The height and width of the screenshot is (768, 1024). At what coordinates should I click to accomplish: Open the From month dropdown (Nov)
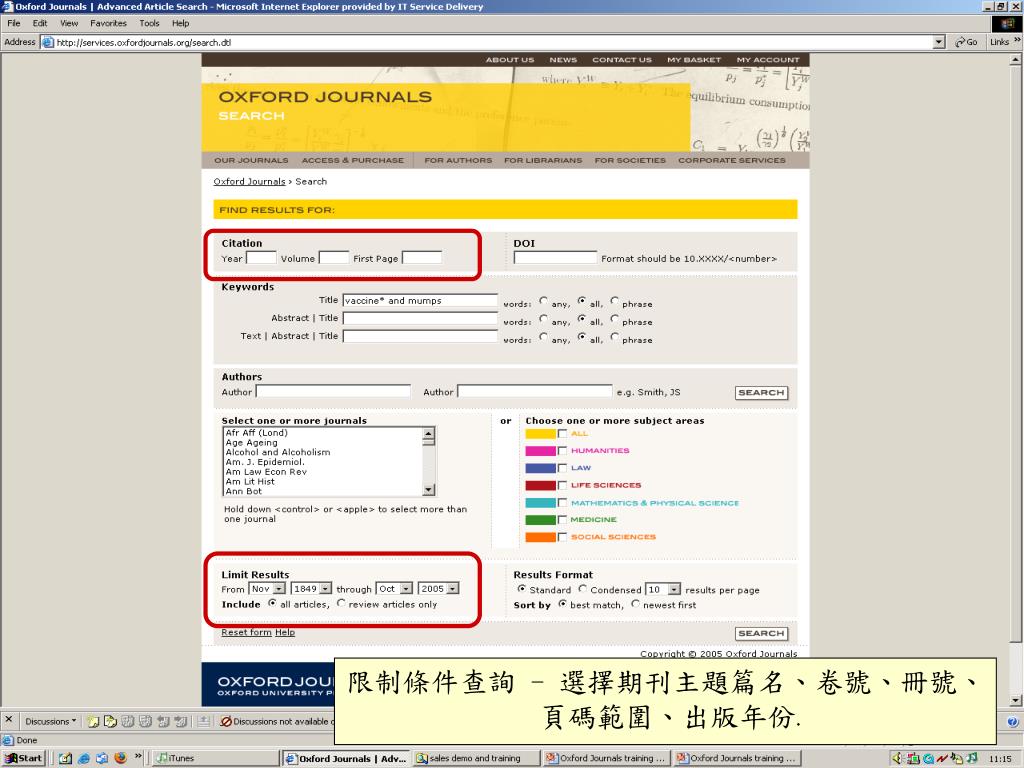click(x=279, y=589)
